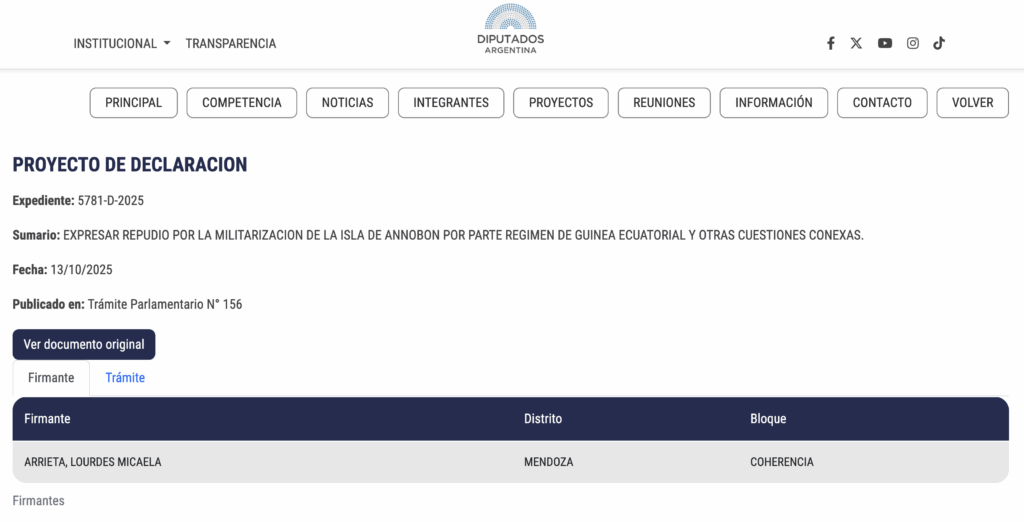1024x522 pixels.
Task: Click the Diputados Argentina logo
Action: tap(510, 30)
